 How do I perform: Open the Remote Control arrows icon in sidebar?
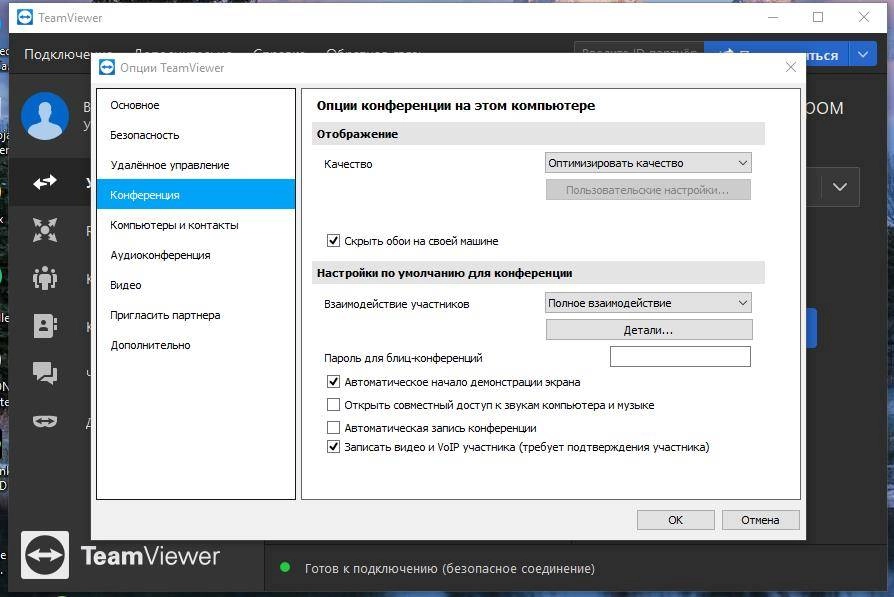click(45, 182)
